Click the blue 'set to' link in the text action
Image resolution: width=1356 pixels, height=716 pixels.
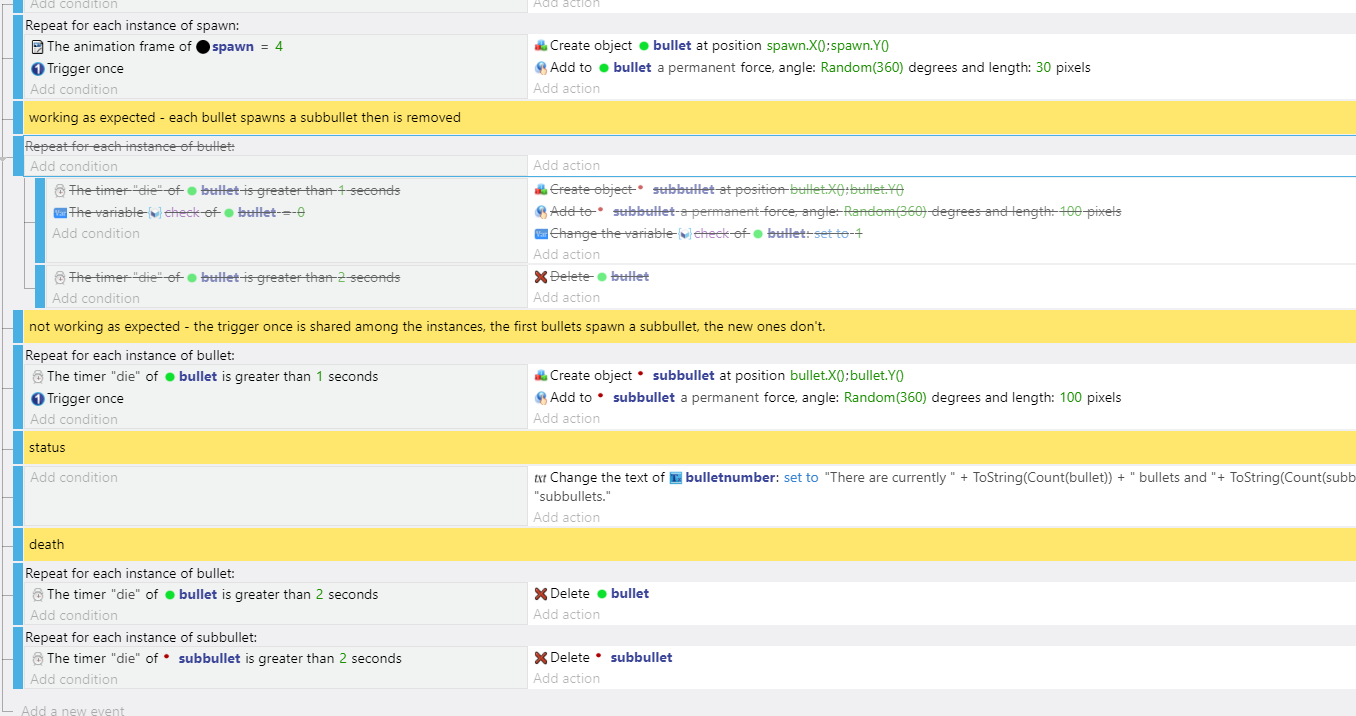click(801, 477)
